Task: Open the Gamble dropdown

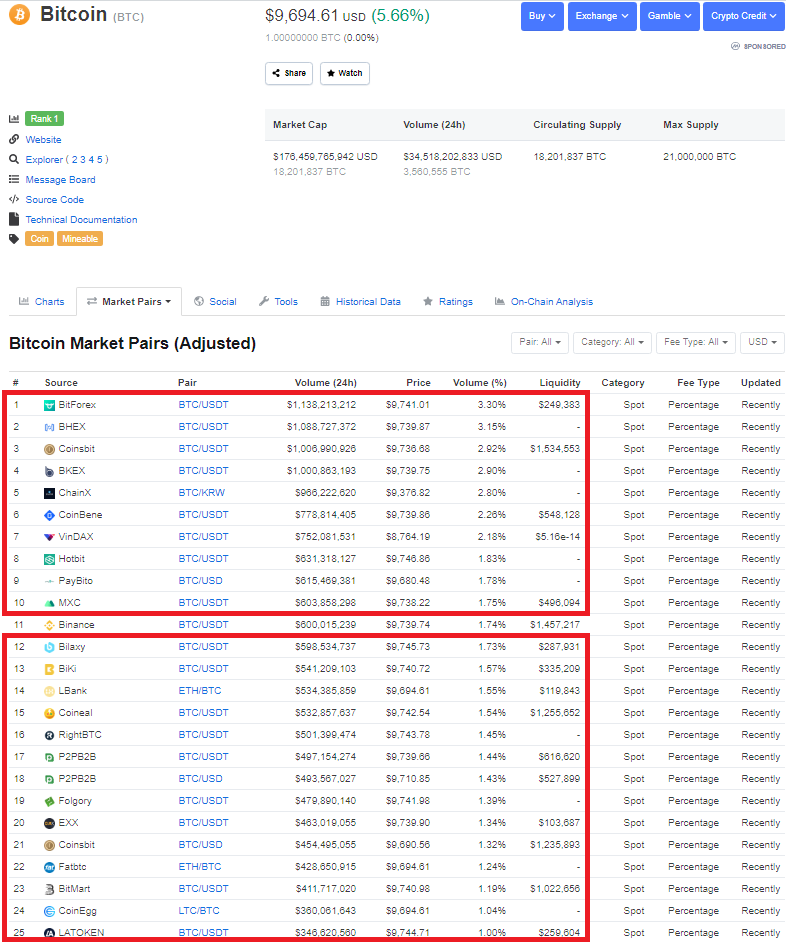Action: point(669,16)
